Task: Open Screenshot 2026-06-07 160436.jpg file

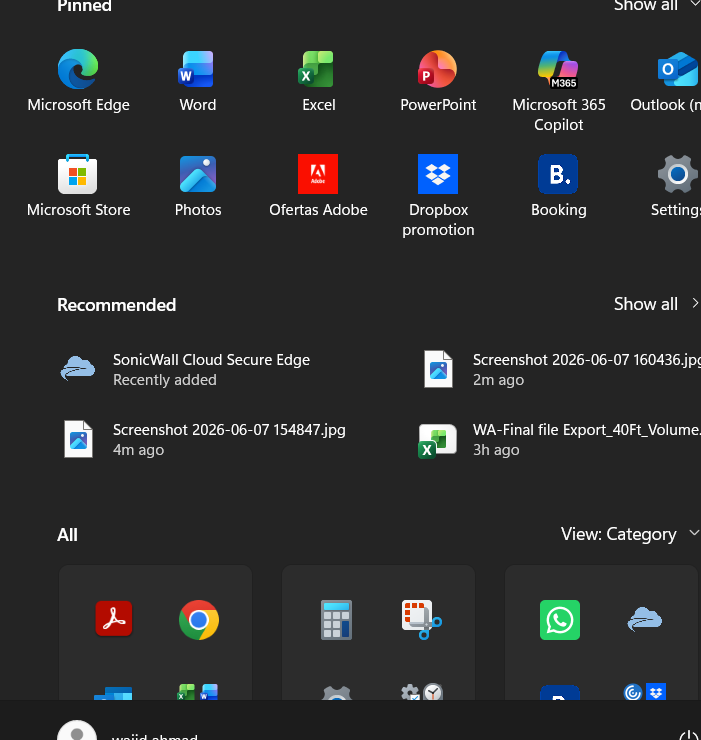Action: pyautogui.click(x=561, y=369)
